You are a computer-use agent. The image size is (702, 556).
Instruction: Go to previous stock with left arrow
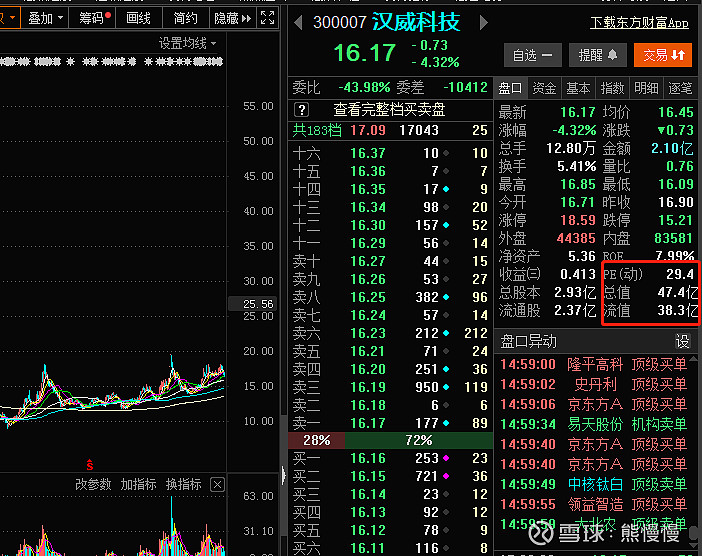point(298,22)
